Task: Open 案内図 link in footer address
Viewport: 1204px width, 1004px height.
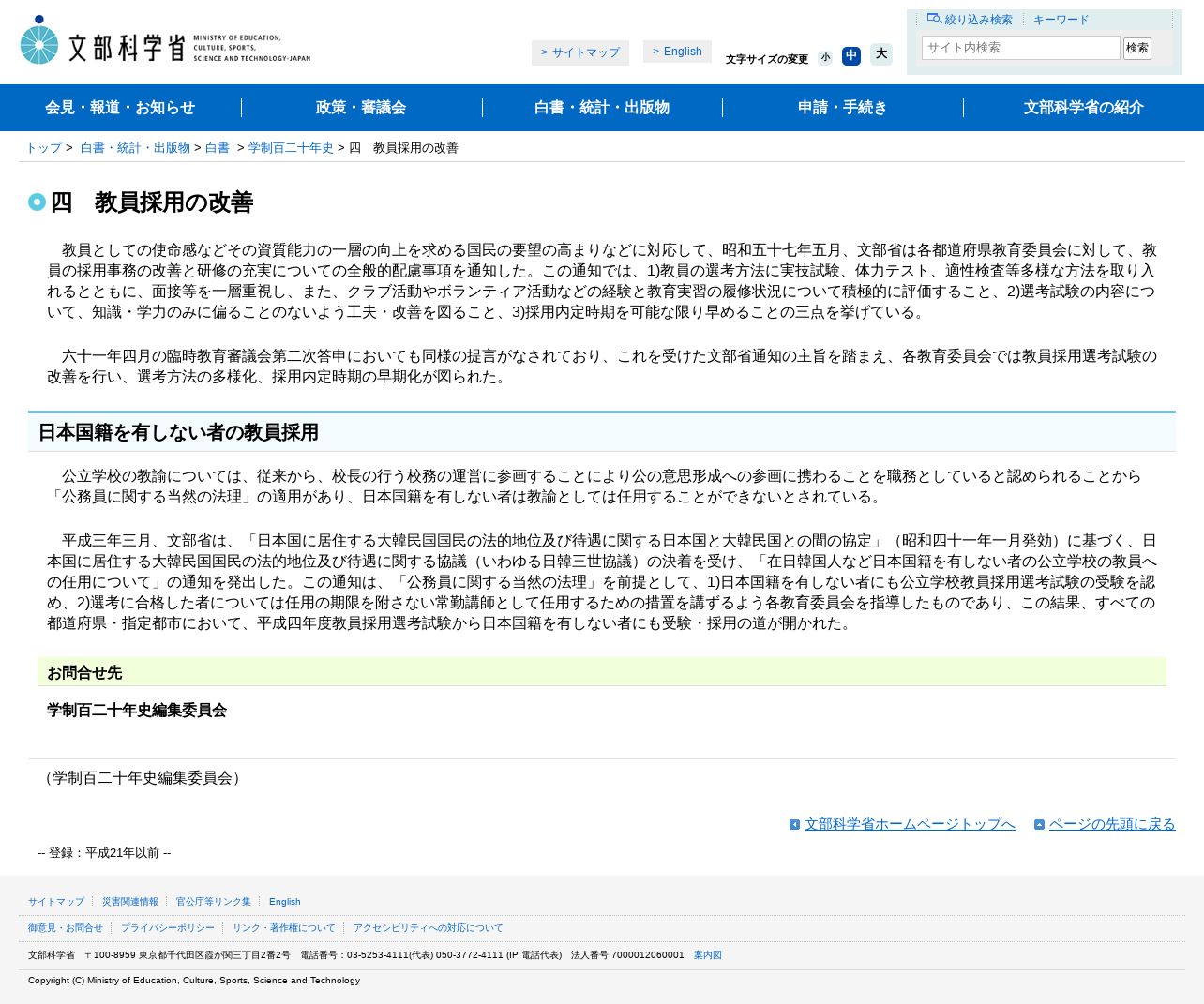Action: 708,955
